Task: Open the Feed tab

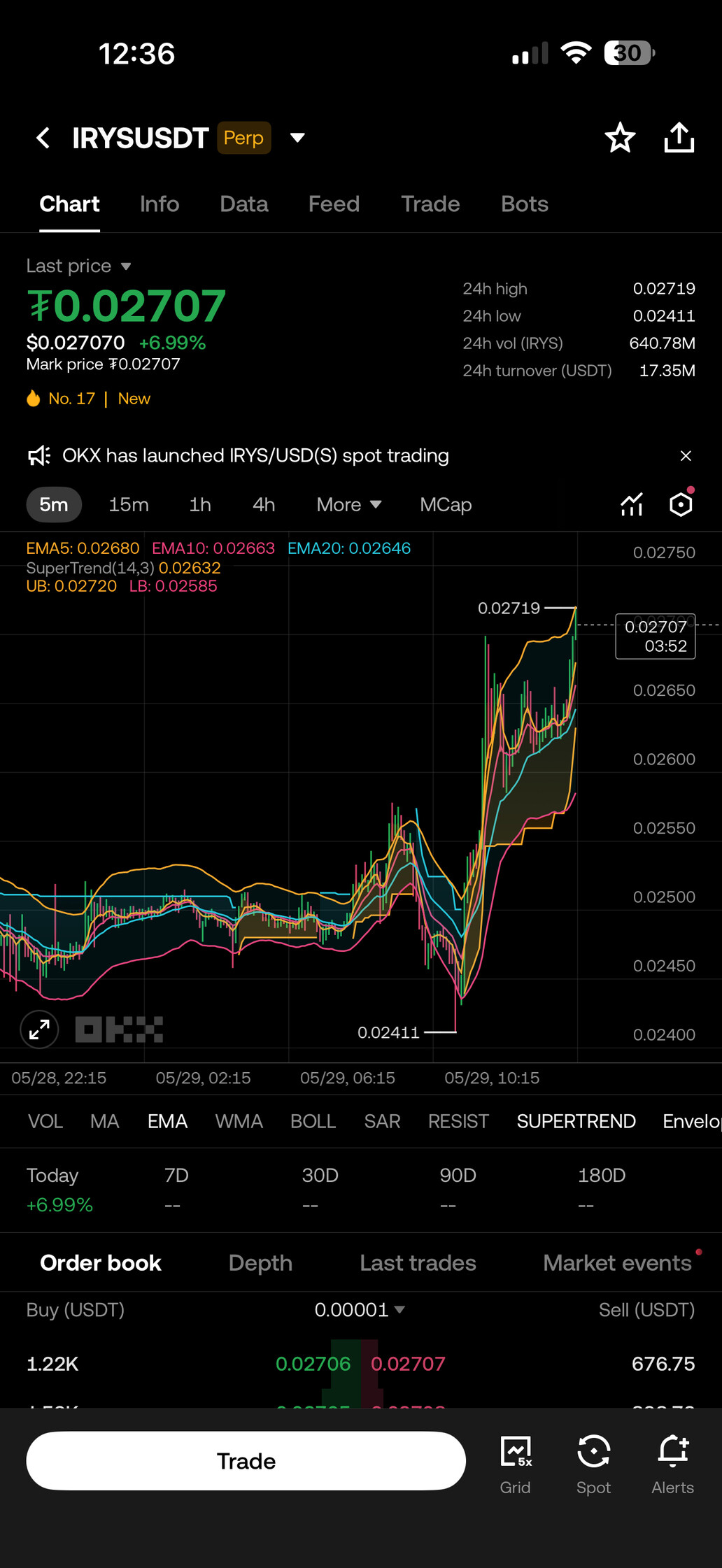Action: (334, 204)
